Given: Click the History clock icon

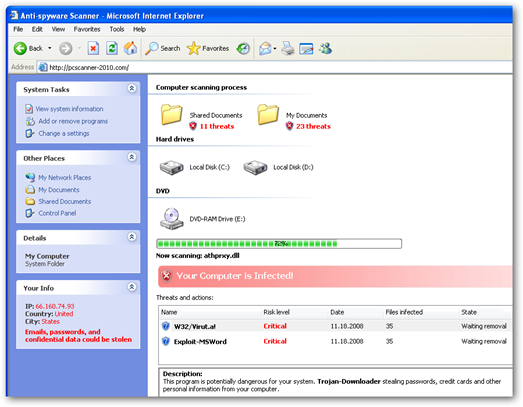Looking at the screenshot, I should coord(243,49).
